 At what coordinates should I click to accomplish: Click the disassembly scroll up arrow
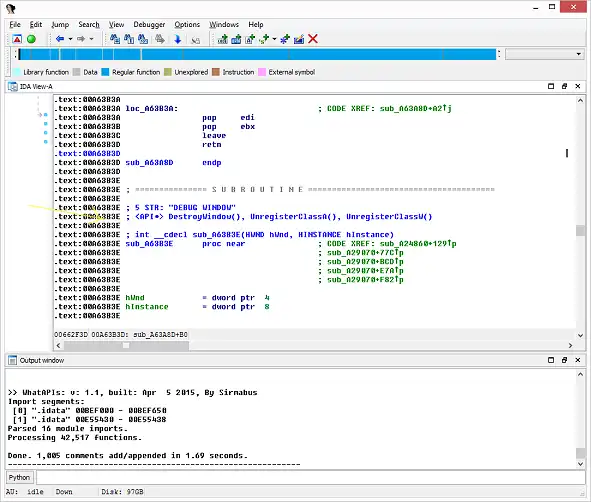coord(580,100)
